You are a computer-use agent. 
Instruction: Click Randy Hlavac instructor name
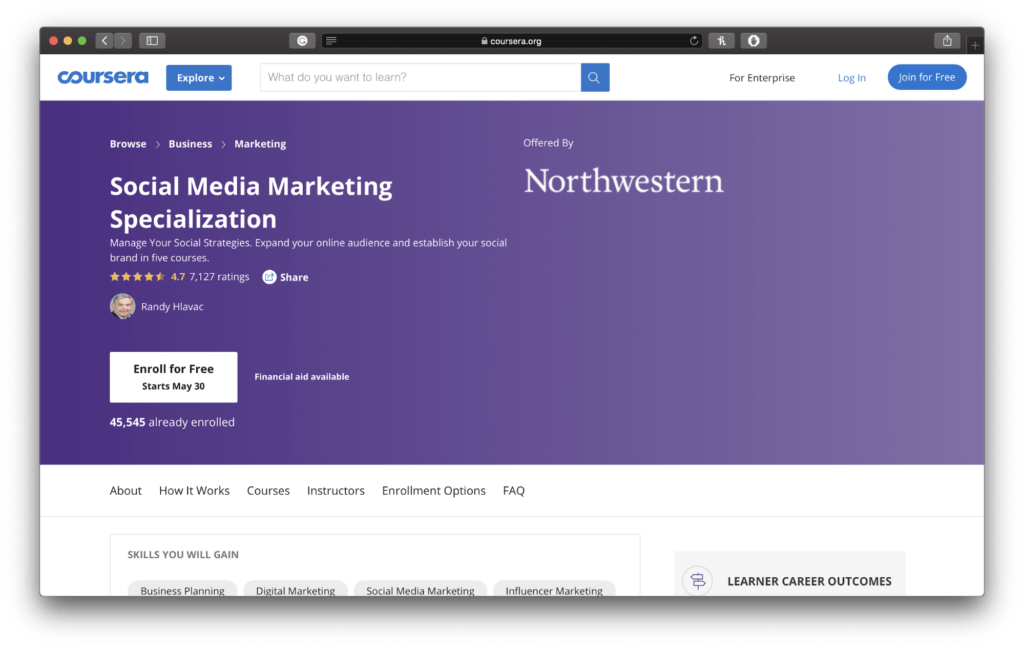(x=172, y=306)
